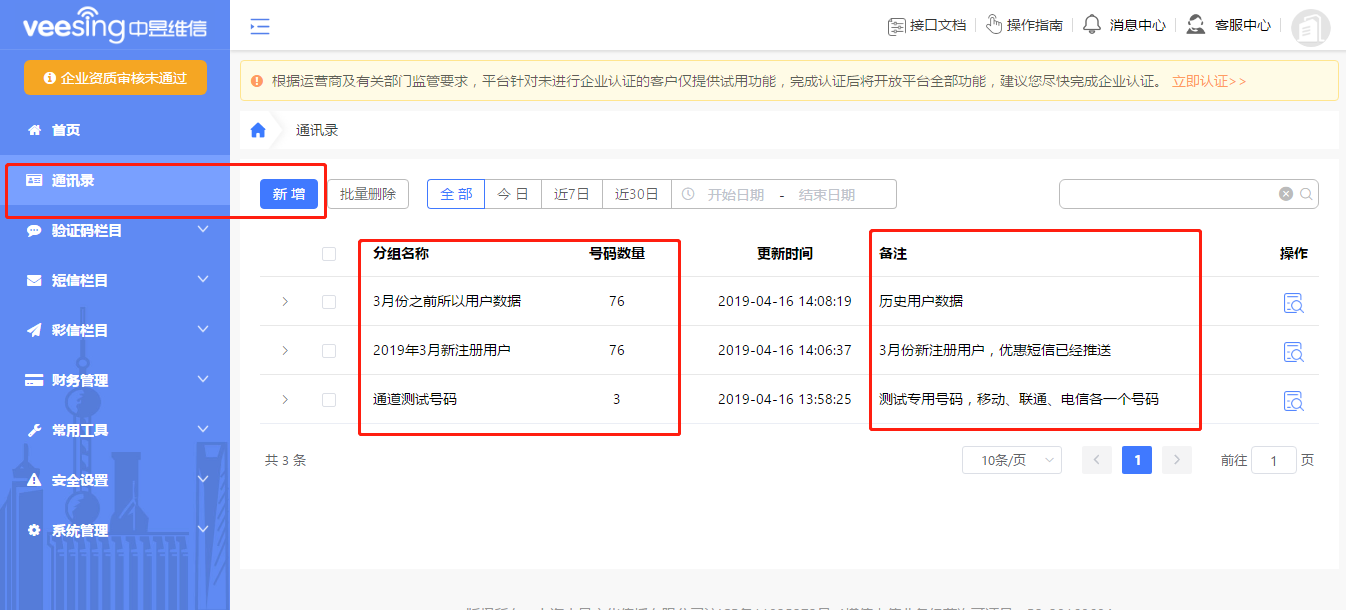Click the gear icon beside 系统管理
Screen dimensions: 1346x610
[x=34, y=530]
